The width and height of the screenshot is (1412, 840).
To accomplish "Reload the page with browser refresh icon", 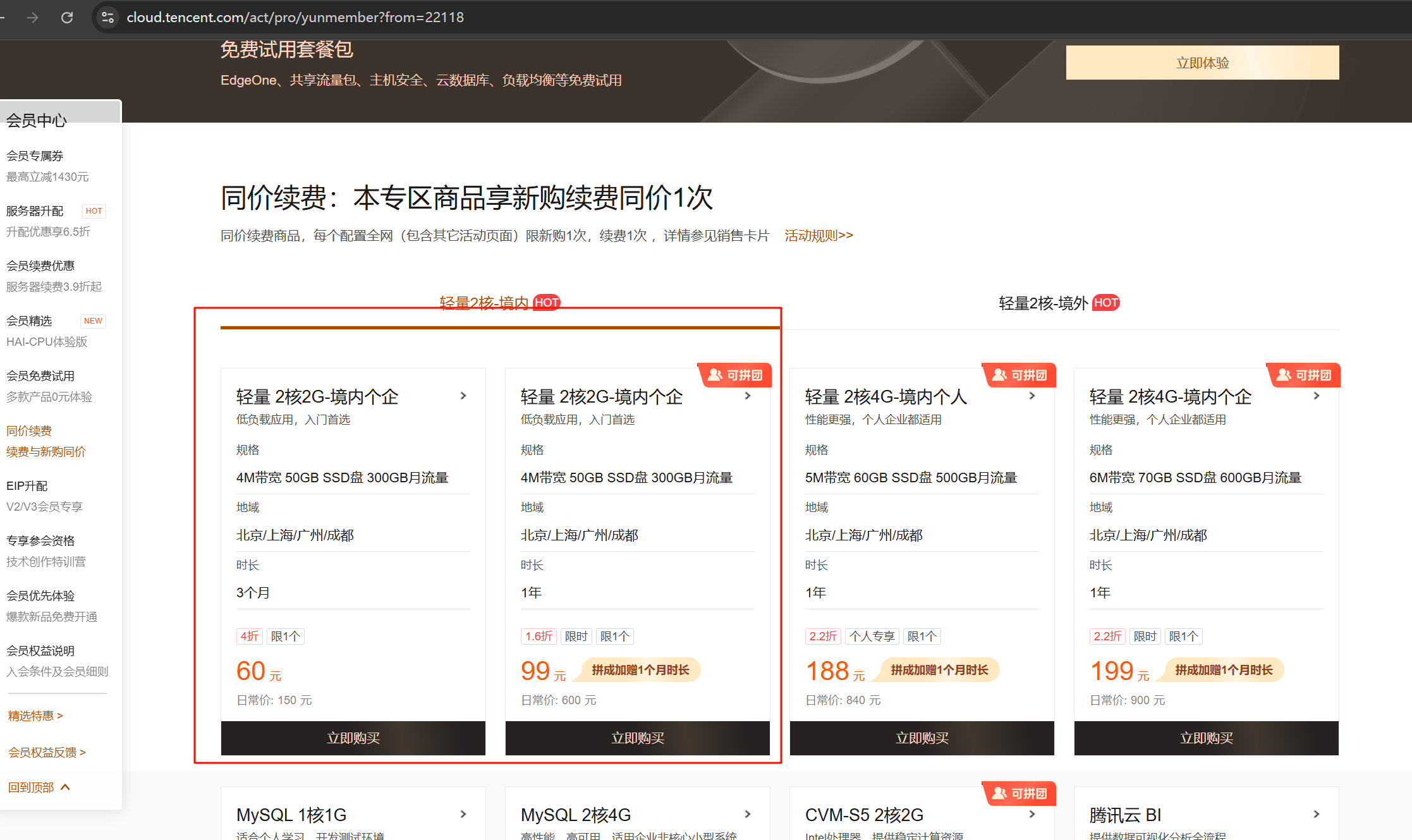I will coord(67,18).
